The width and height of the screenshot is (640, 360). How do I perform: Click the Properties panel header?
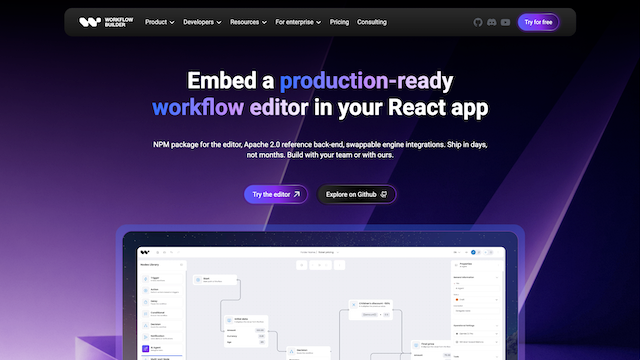coord(476,265)
